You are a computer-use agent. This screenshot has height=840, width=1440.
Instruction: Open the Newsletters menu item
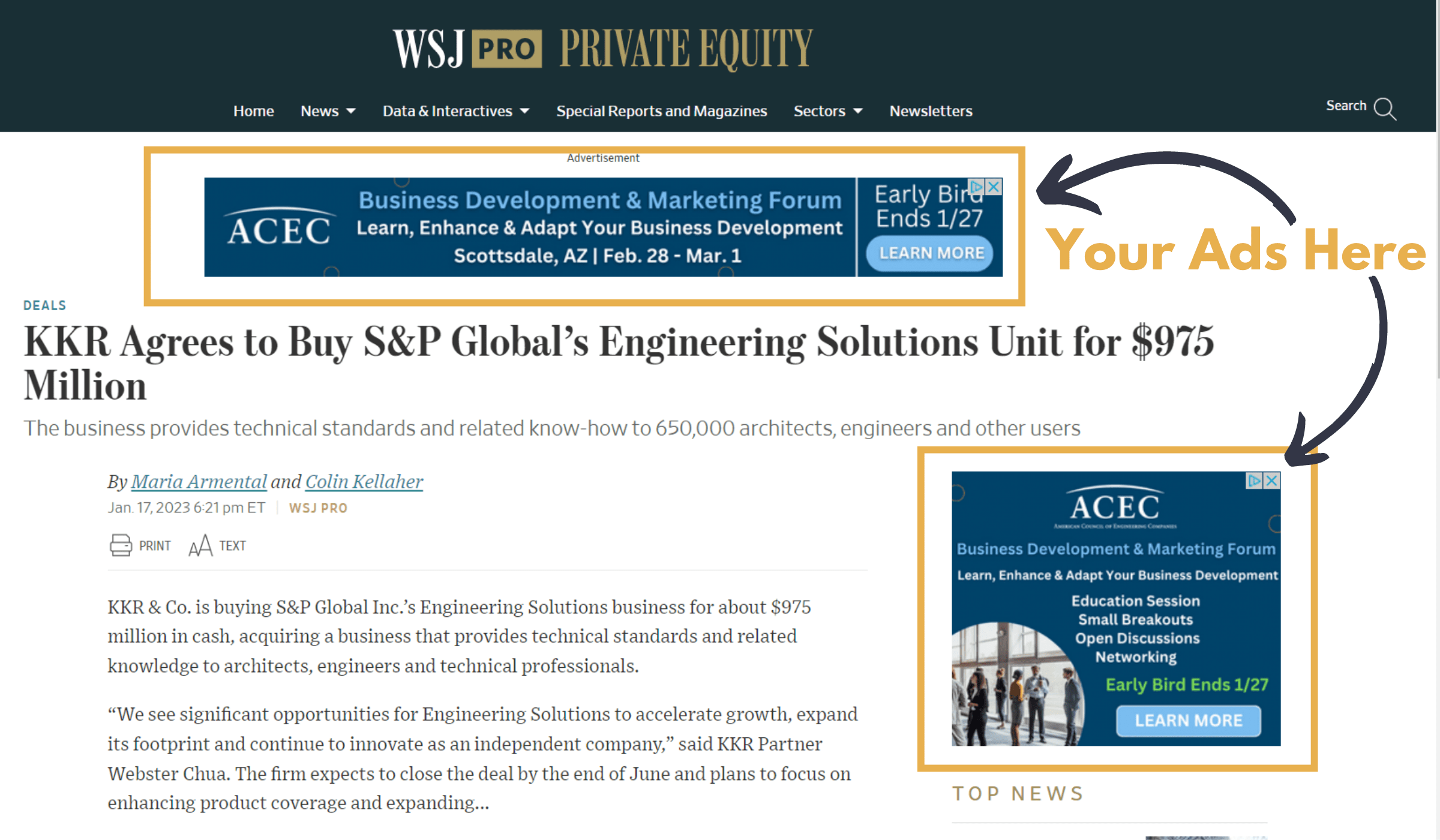[931, 111]
